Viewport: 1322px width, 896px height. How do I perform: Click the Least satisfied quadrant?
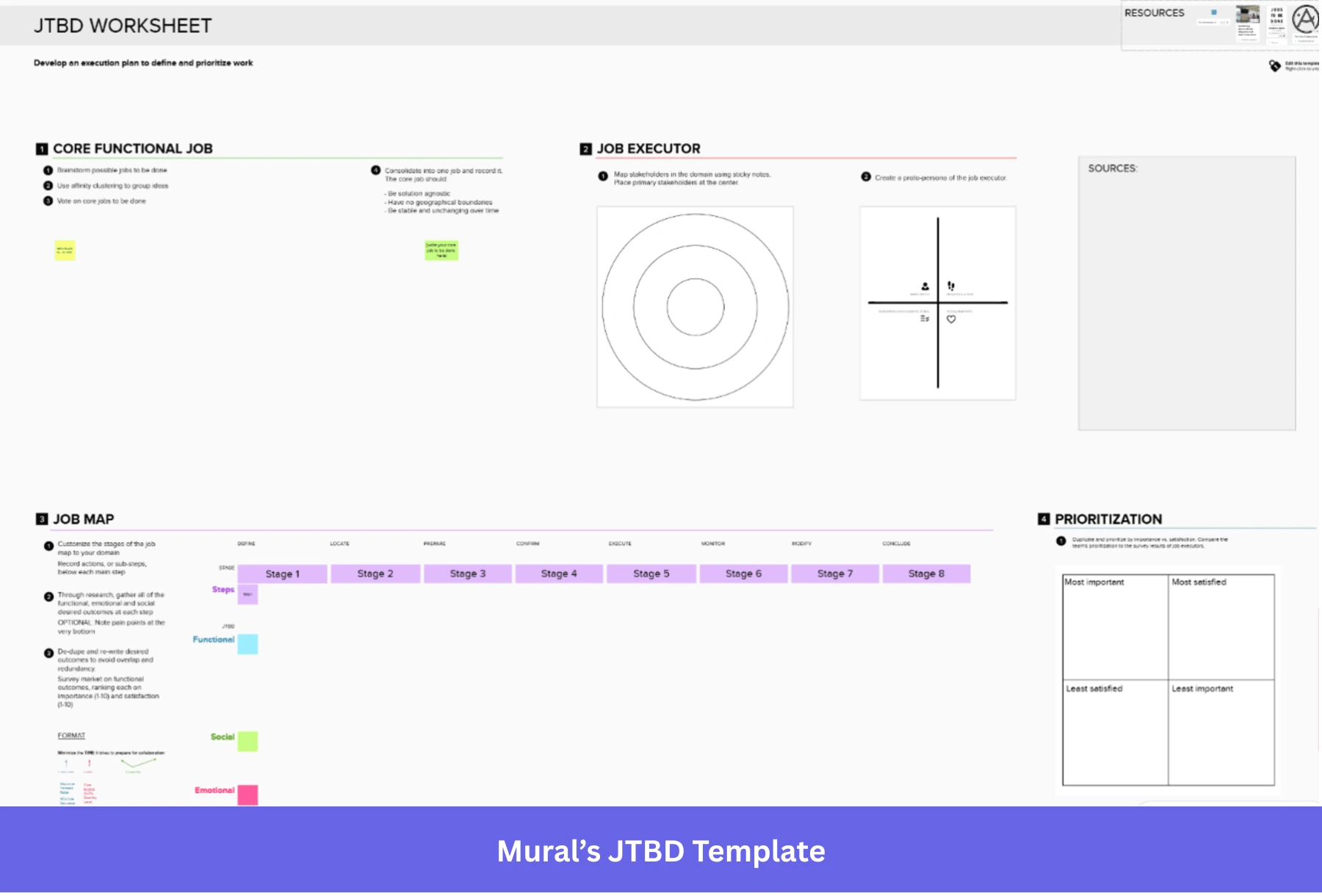pyautogui.click(x=1116, y=732)
